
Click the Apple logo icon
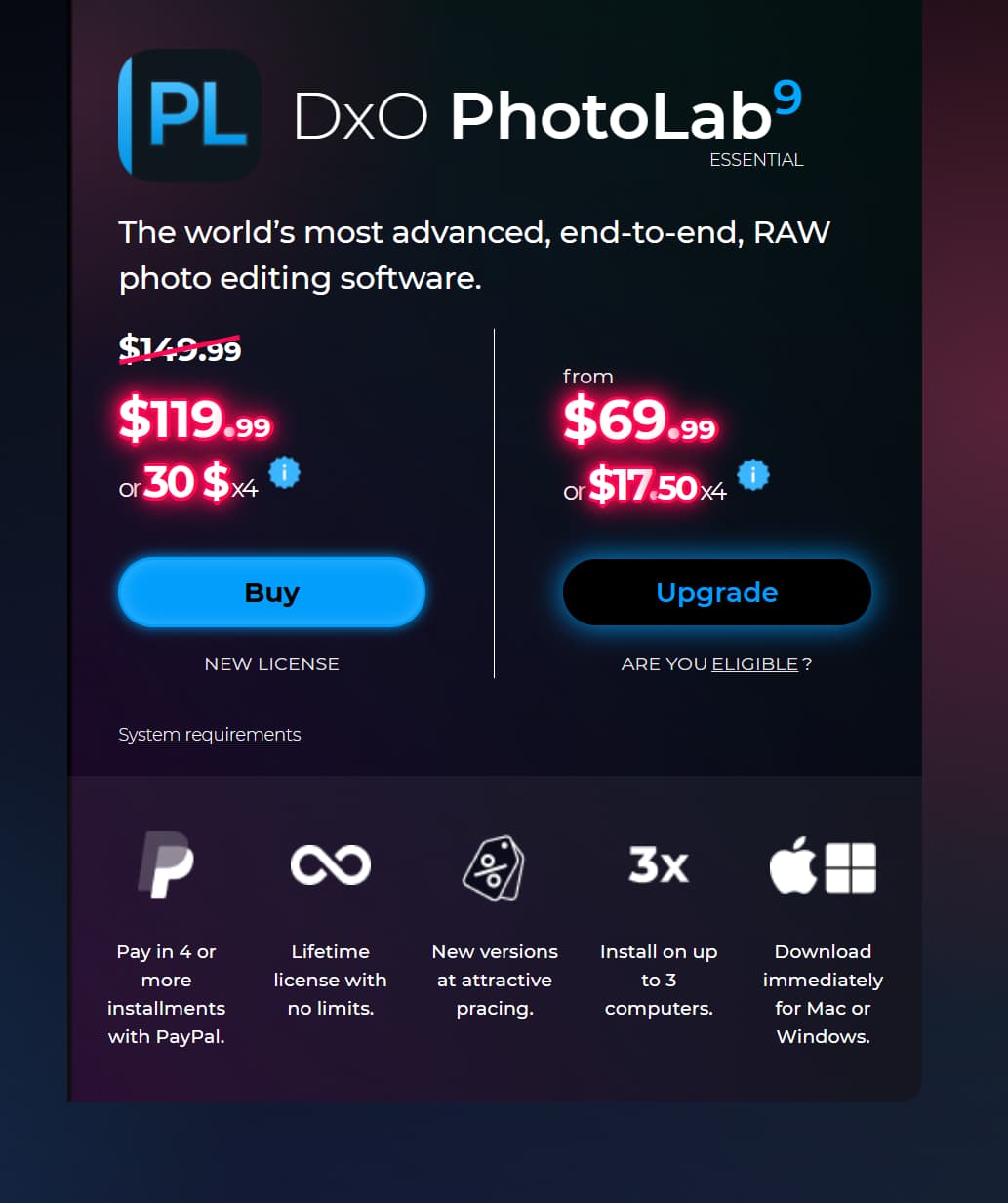tap(793, 864)
